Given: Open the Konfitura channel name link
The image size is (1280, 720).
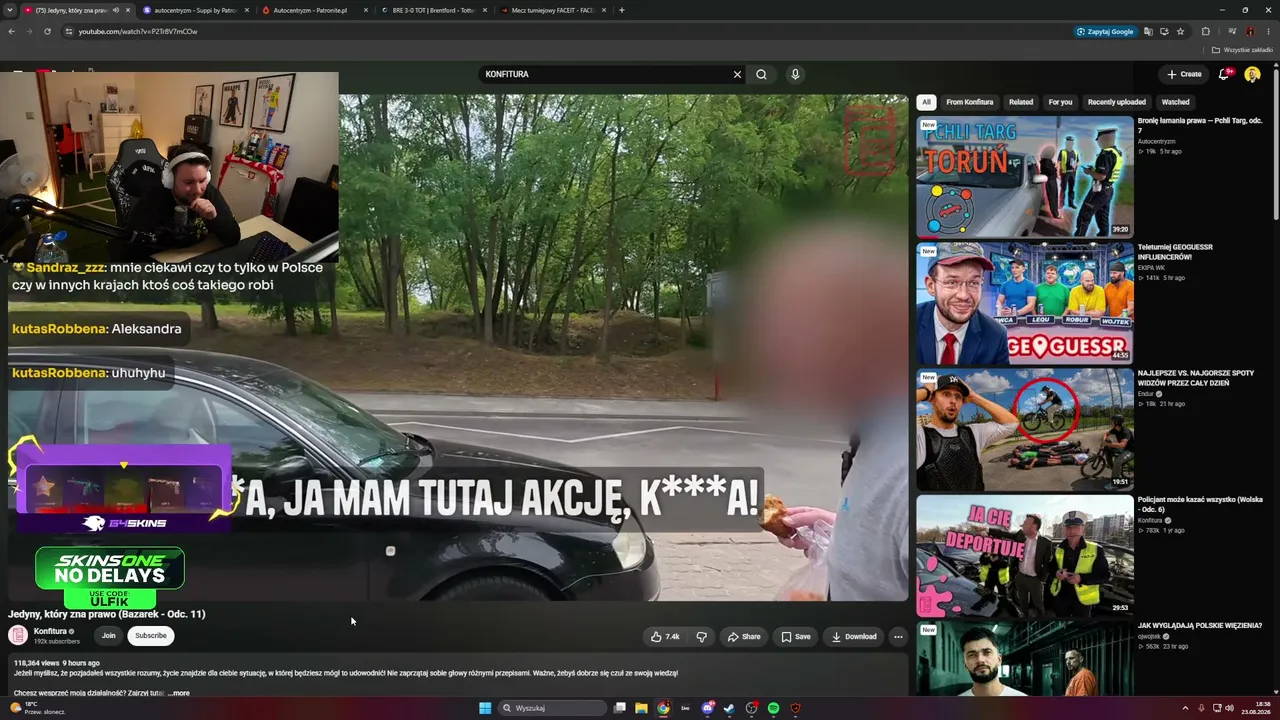Looking at the screenshot, I should [50, 631].
